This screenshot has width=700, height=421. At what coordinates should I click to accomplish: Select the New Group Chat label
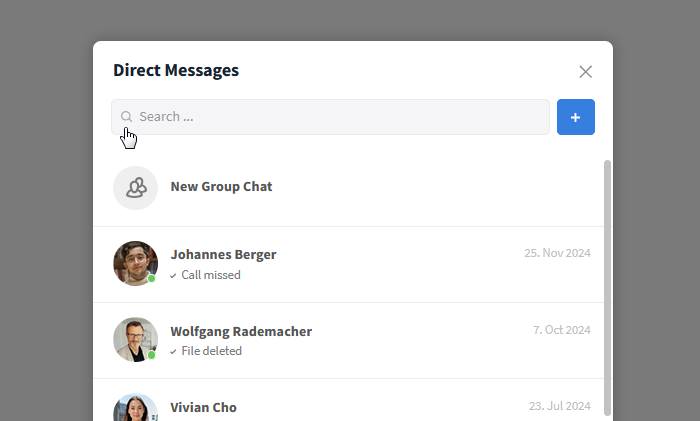221,187
